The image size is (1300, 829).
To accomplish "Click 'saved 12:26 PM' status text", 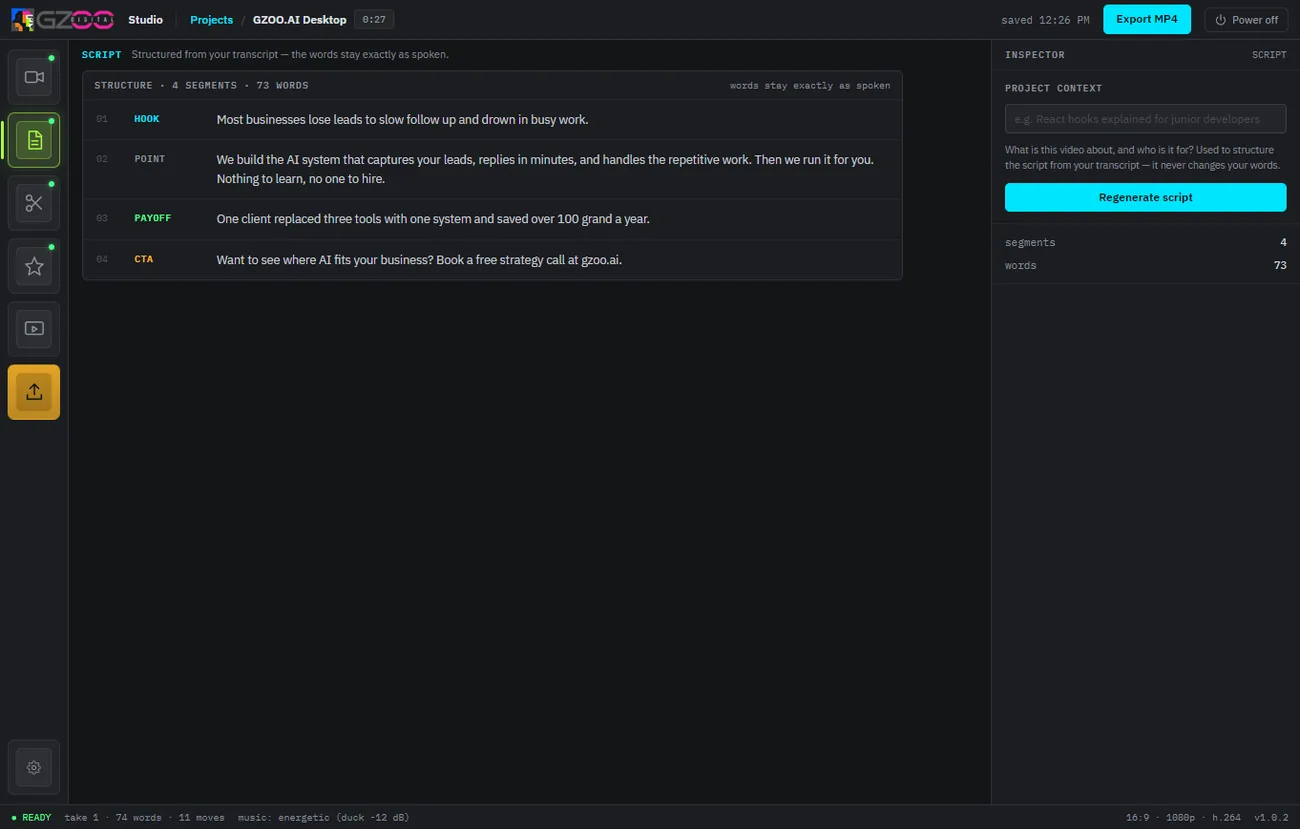I will coord(1045,20).
